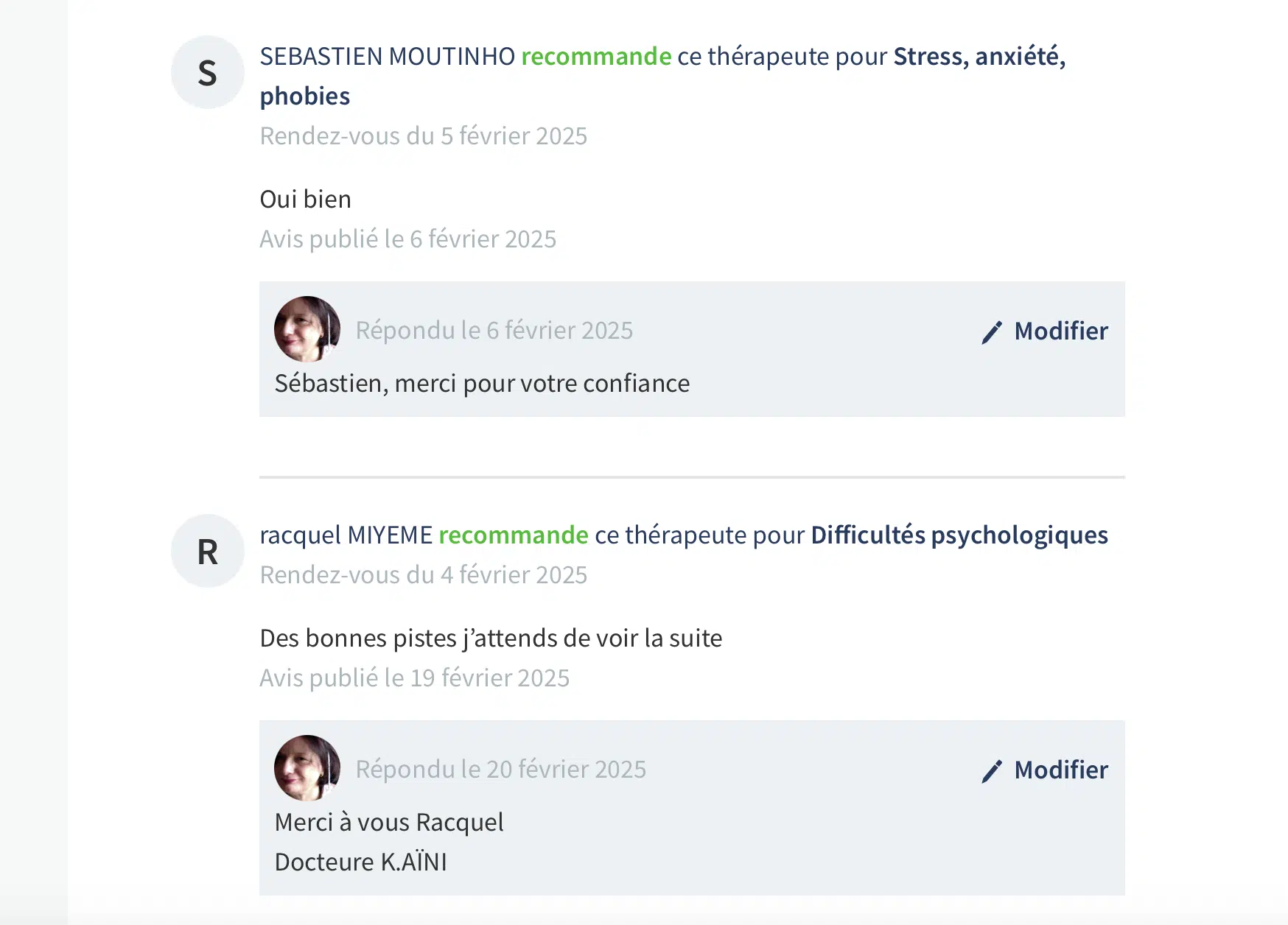Select reviewer name SEBASTIEN MOUTINHO
Viewport: 1288px width, 925px height.
387,56
